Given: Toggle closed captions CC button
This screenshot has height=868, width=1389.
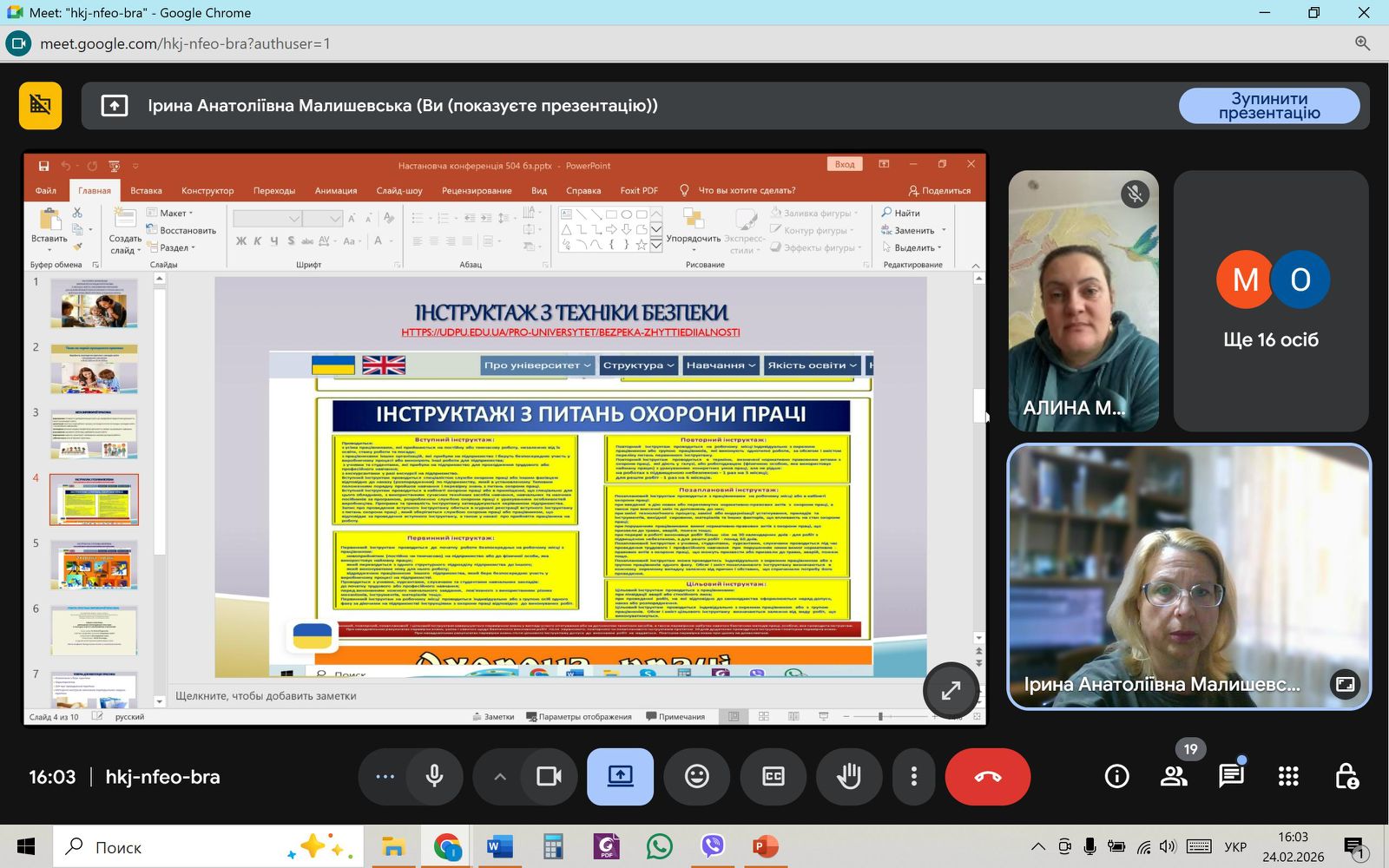Looking at the screenshot, I should click(x=773, y=777).
